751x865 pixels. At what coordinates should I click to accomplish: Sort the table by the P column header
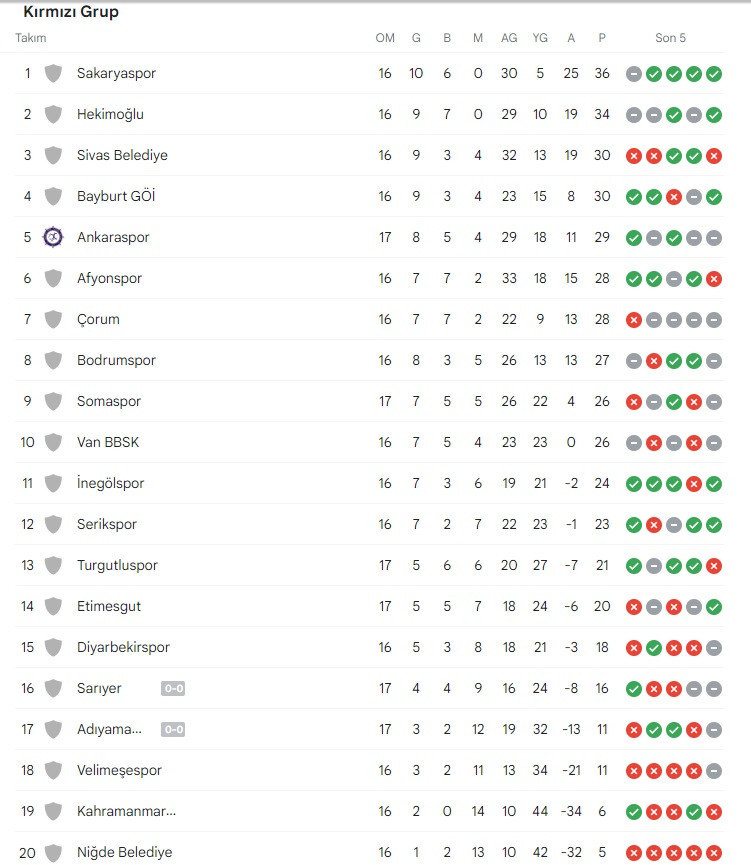pyautogui.click(x=602, y=38)
